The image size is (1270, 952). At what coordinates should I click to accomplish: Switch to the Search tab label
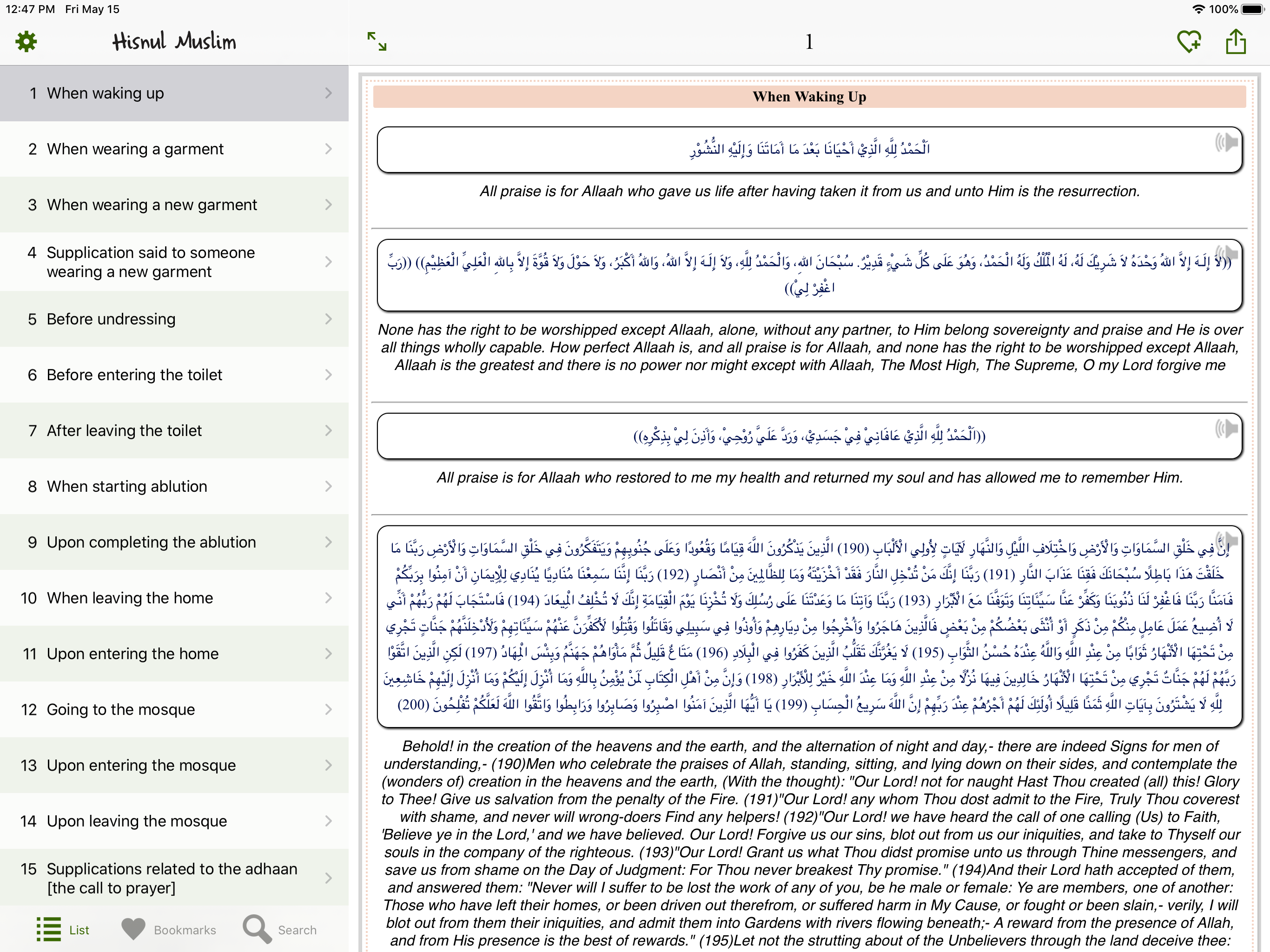[298, 930]
